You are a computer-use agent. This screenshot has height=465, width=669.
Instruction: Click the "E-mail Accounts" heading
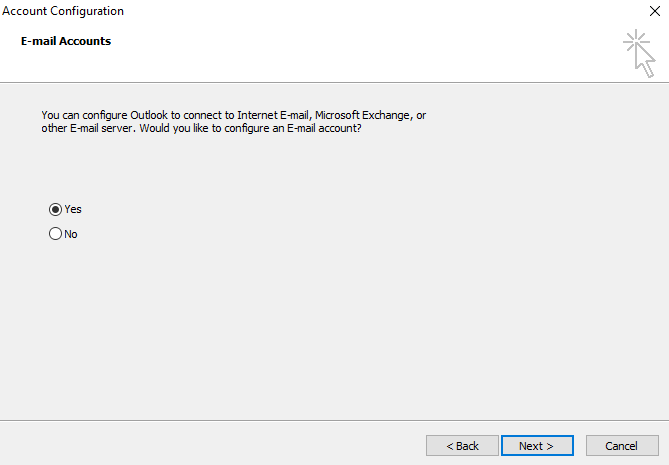[65, 42]
